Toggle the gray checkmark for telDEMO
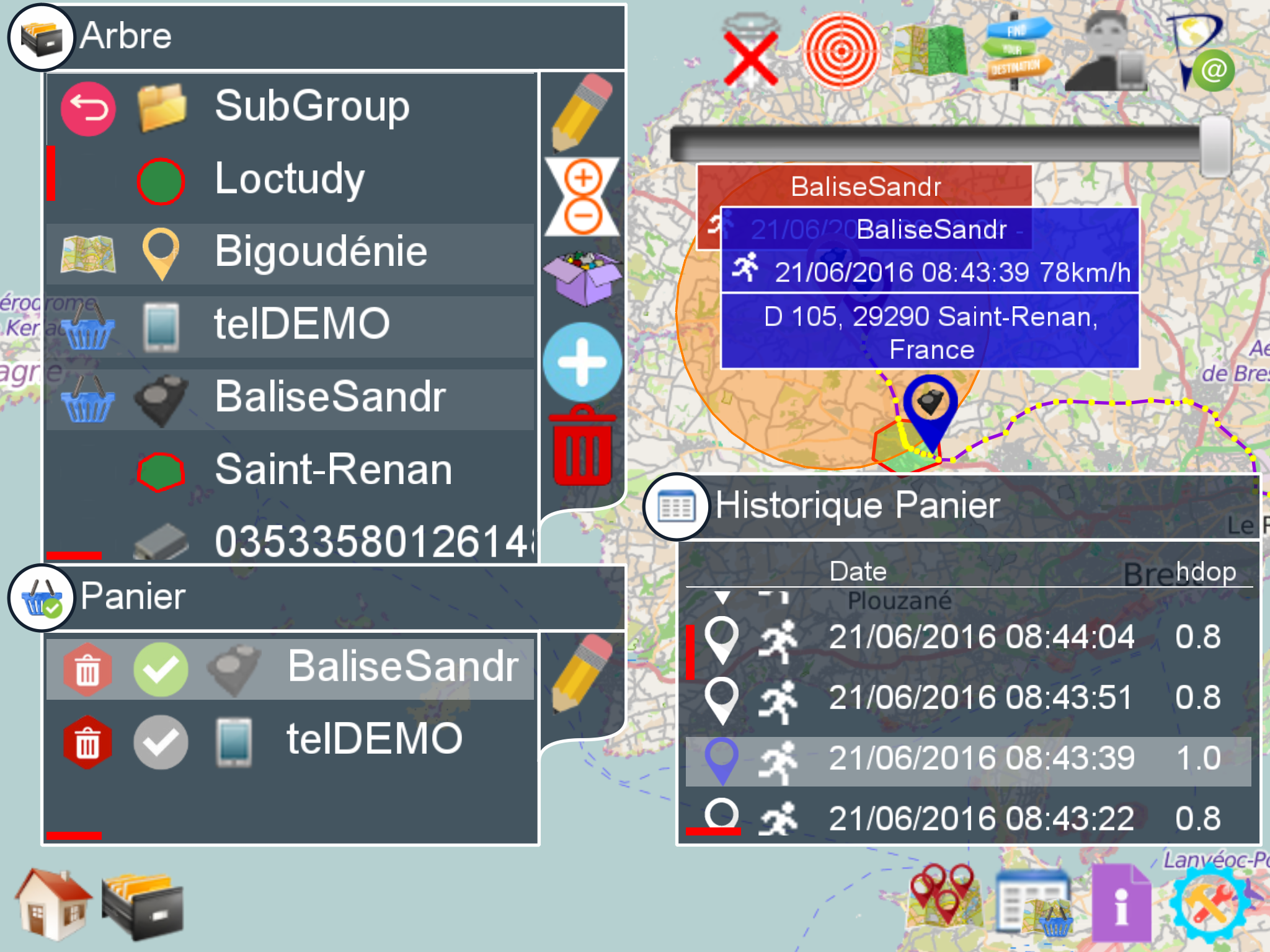This screenshot has width=1270, height=952. [161, 742]
